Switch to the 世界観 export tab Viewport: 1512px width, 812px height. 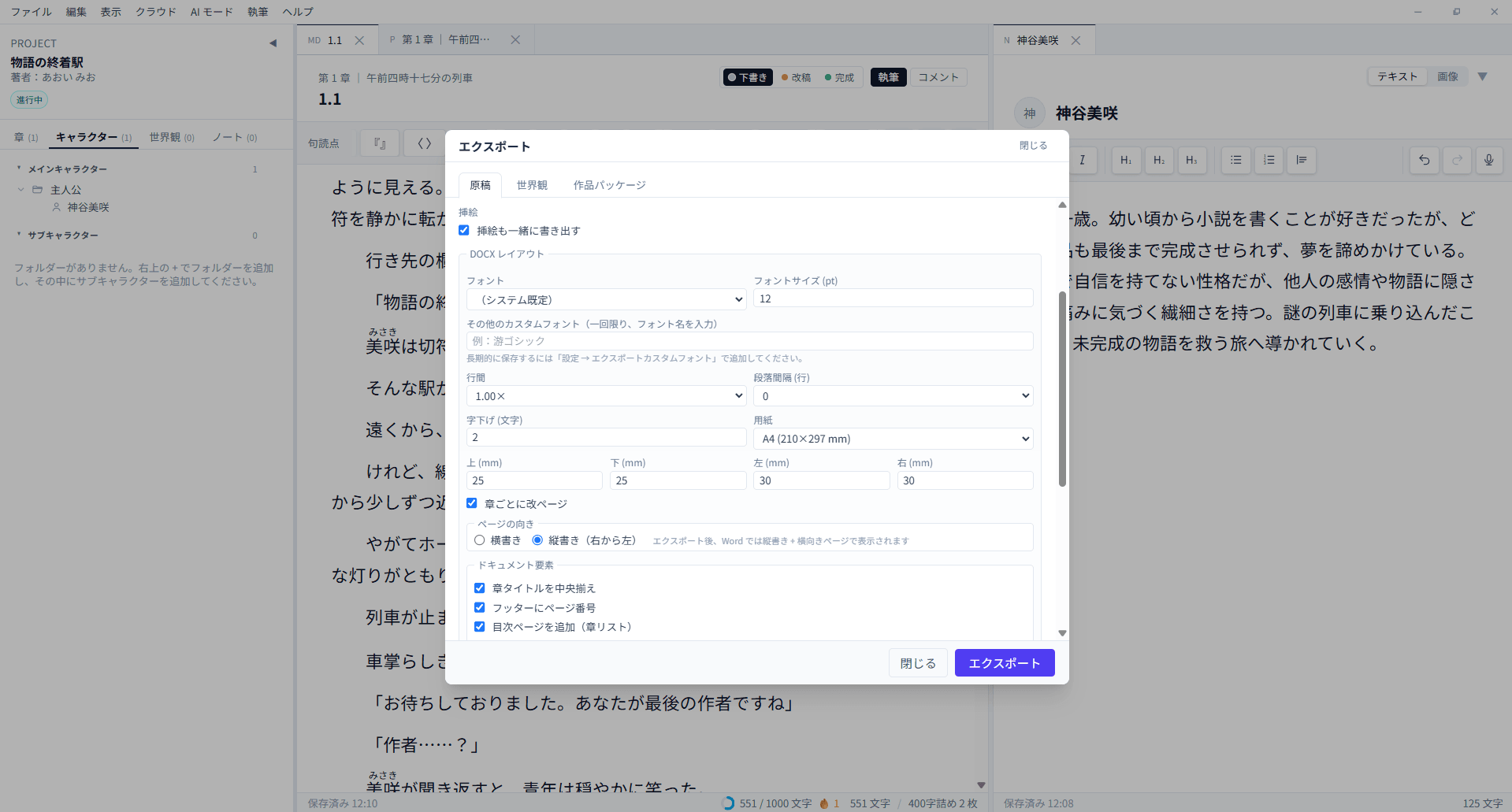(532, 185)
